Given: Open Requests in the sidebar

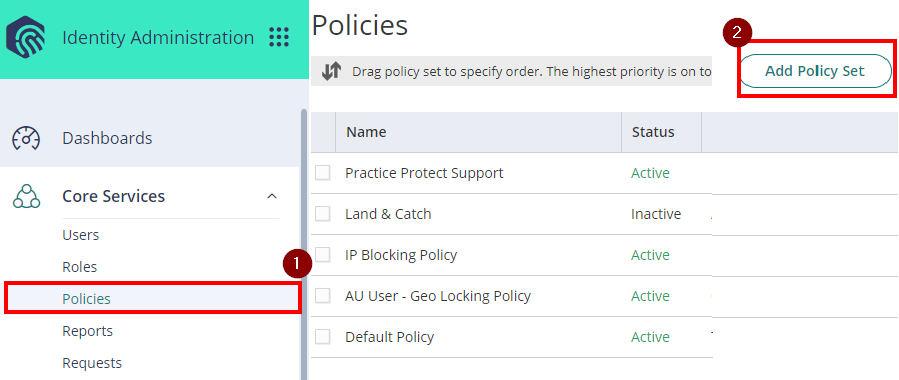Looking at the screenshot, I should [x=92, y=363].
